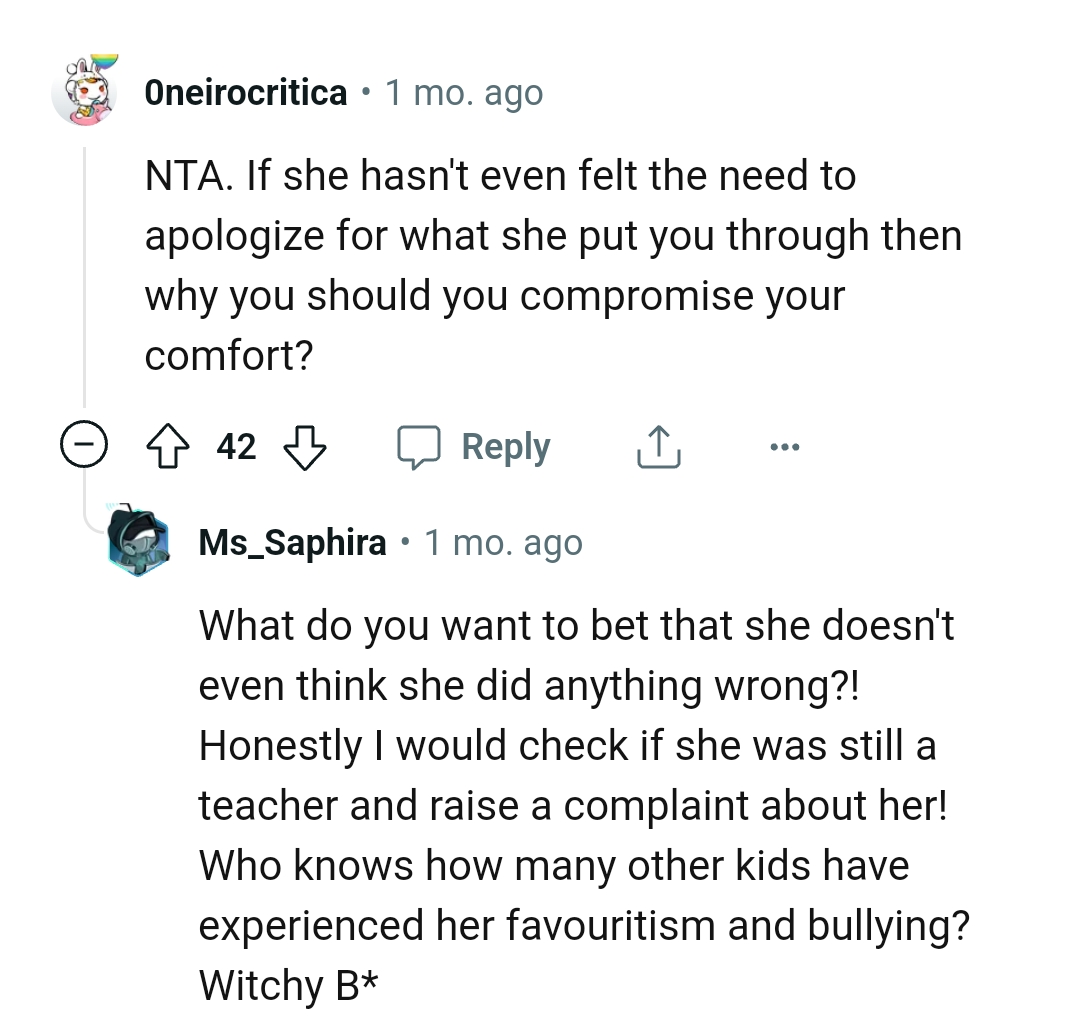Open the share options for Oneirocritica's comment
Viewport: 1080px width, 1027px height.
click(658, 446)
